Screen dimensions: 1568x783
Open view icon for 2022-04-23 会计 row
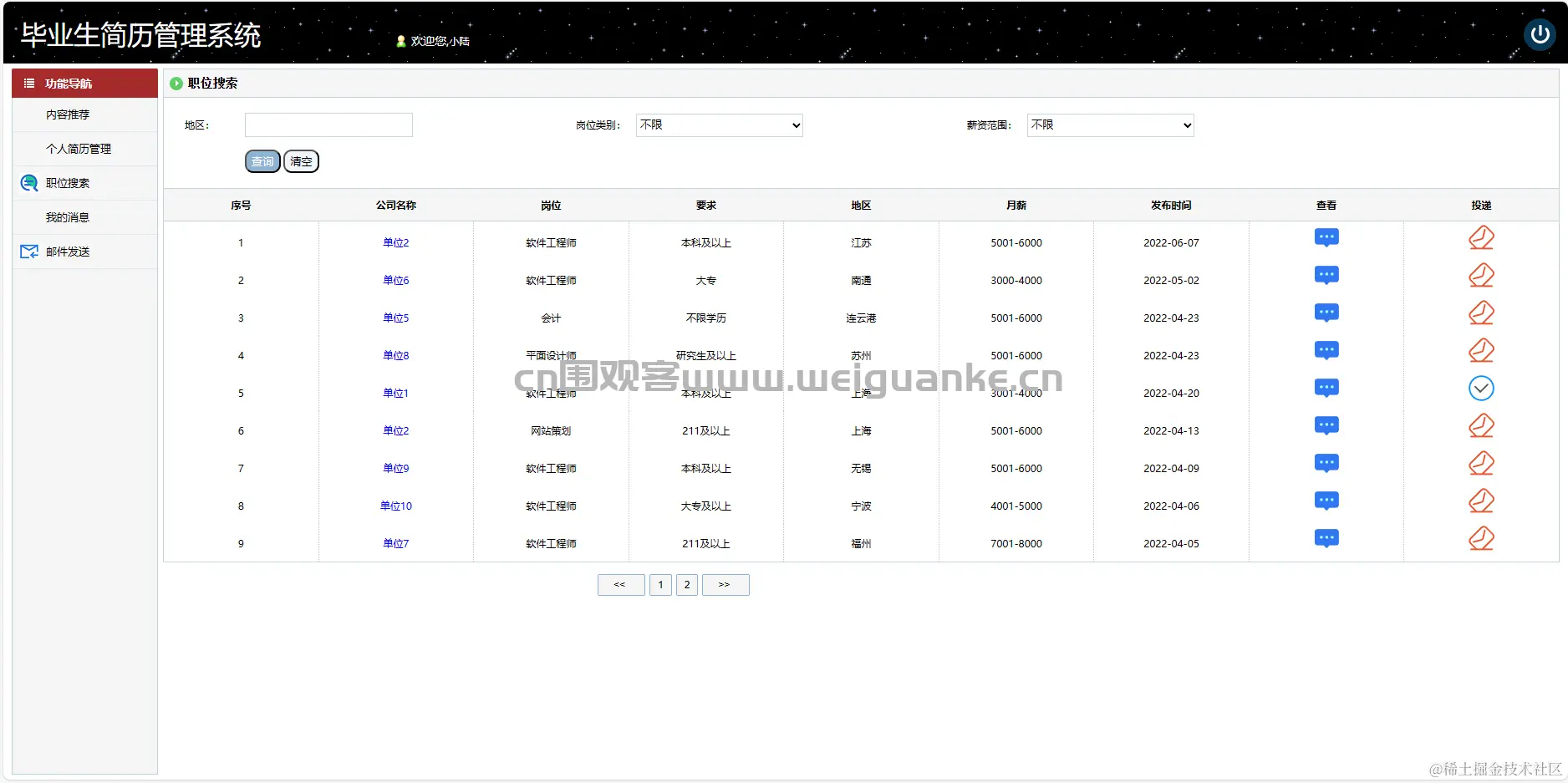click(1326, 313)
